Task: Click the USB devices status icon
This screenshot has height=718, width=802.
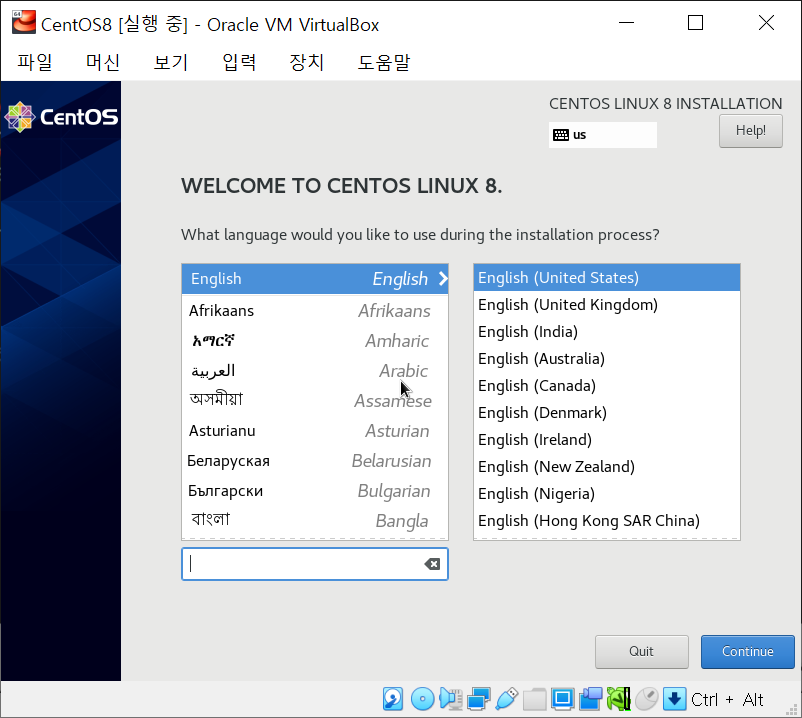Action: coord(506,699)
